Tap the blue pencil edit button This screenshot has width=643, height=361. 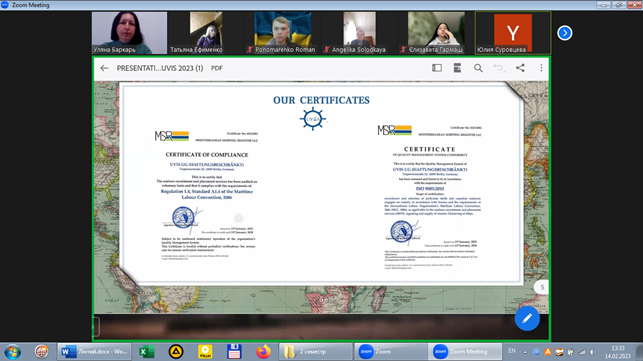[527, 318]
